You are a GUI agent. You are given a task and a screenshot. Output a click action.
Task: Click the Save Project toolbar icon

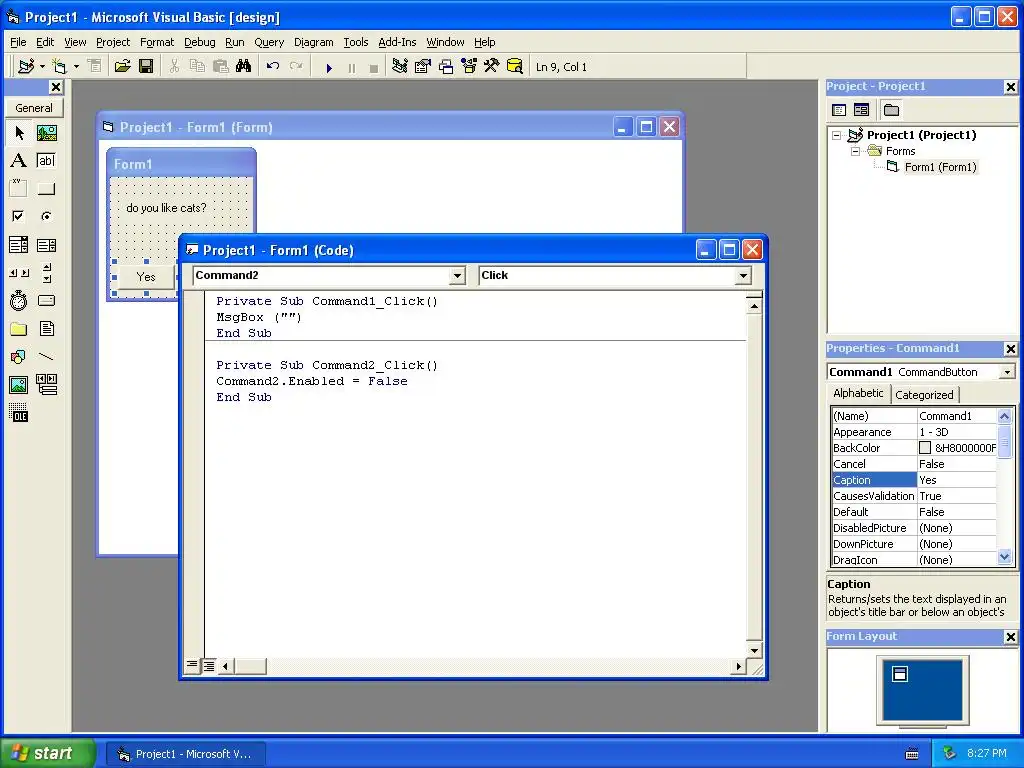[146, 67]
